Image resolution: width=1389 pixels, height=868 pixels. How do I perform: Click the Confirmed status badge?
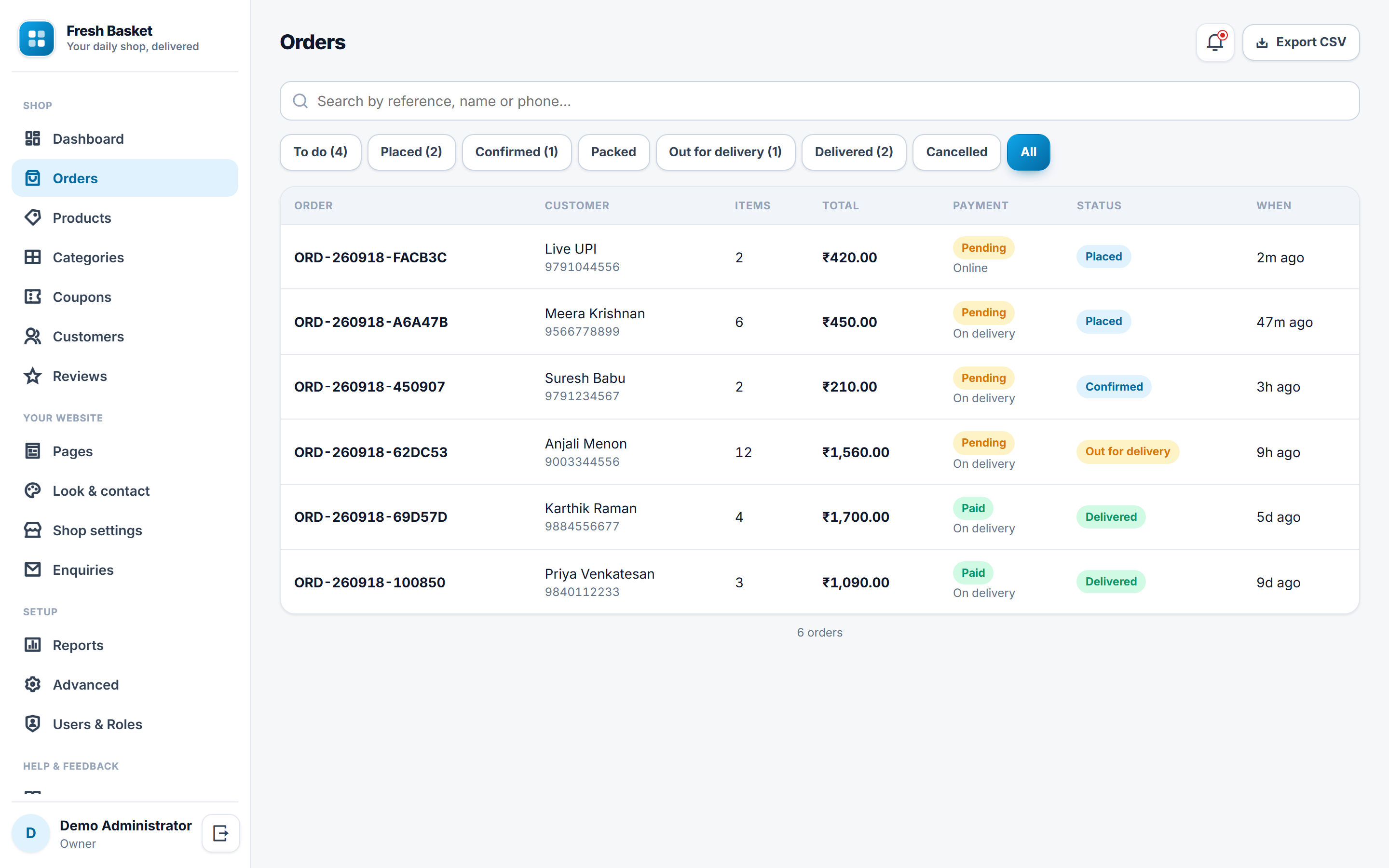click(x=1114, y=387)
